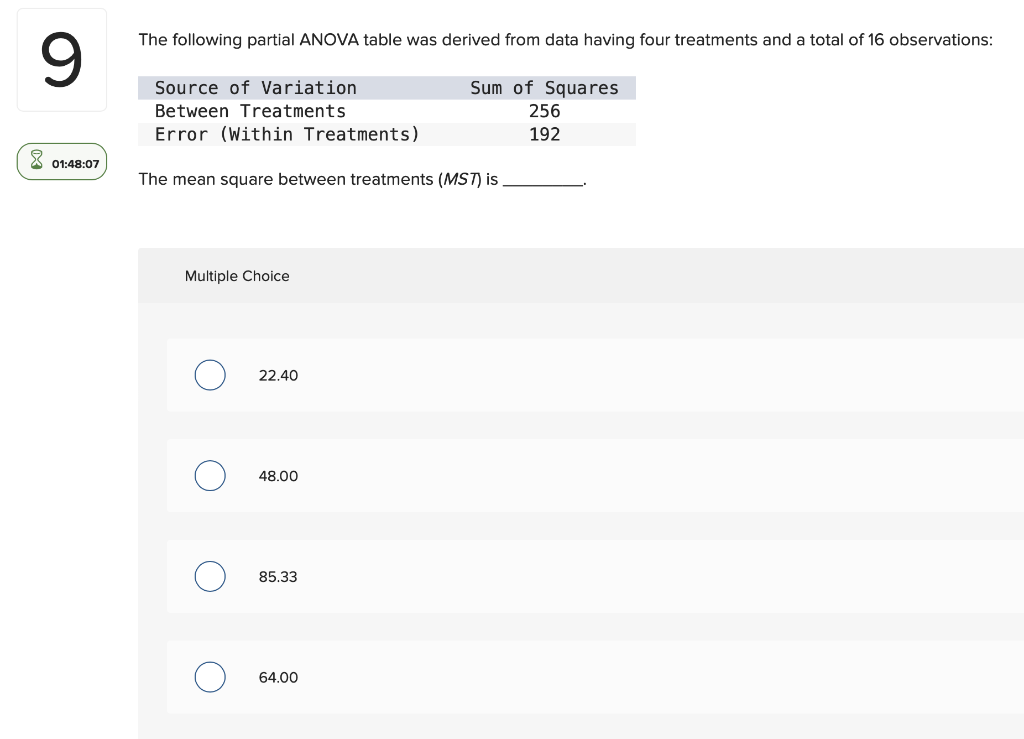1024x739 pixels.
Task: Select the 85.33 radio button
Action: pos(210,577)
